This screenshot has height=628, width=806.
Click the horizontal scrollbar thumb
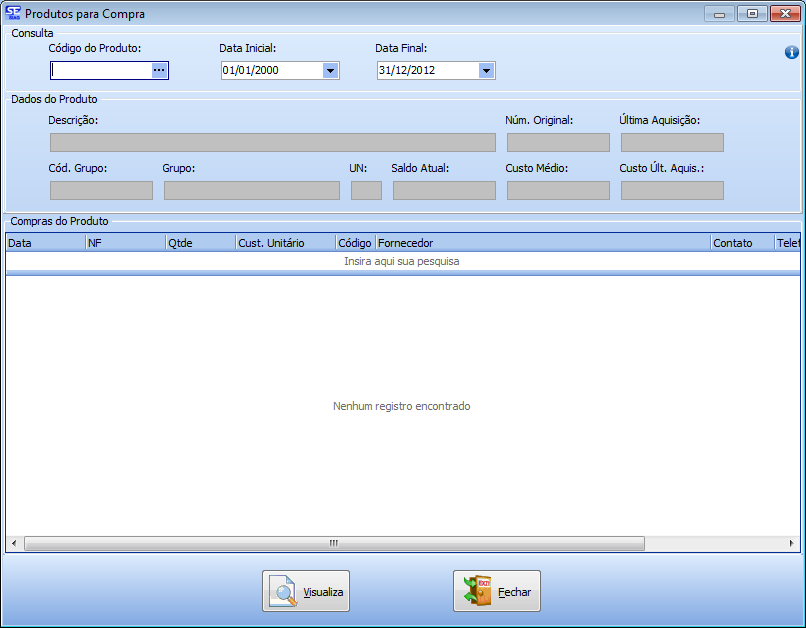pyautogui.click(x=334, y=543)
